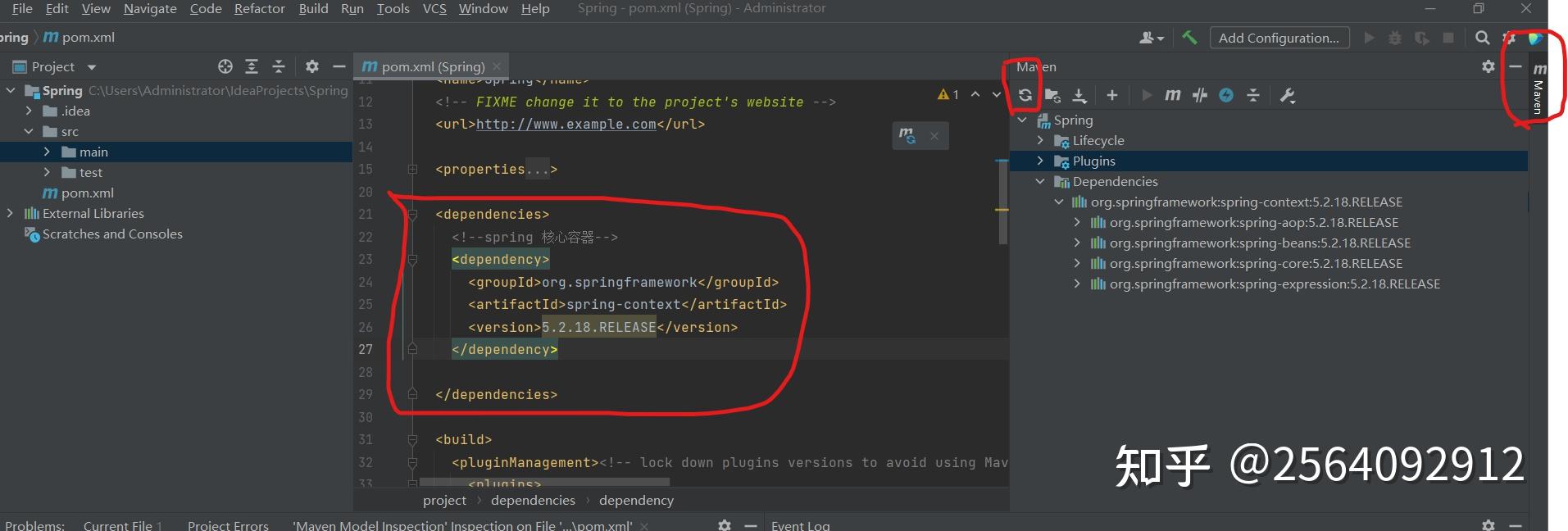Add Maven project with plus icon

click(1111, 95)
